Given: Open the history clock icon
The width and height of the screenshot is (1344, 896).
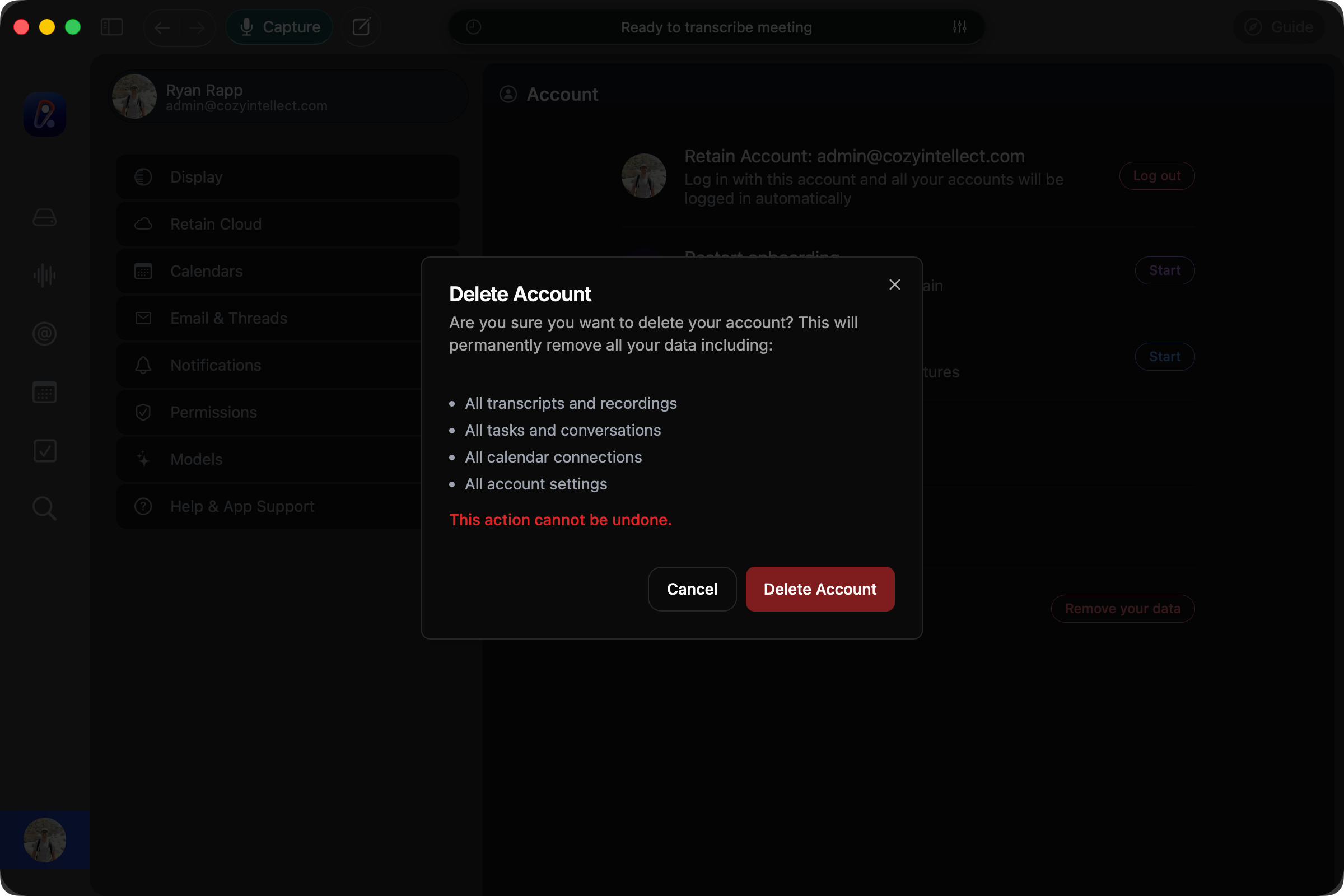Looking at the screenshot, I should click(473, 27).
